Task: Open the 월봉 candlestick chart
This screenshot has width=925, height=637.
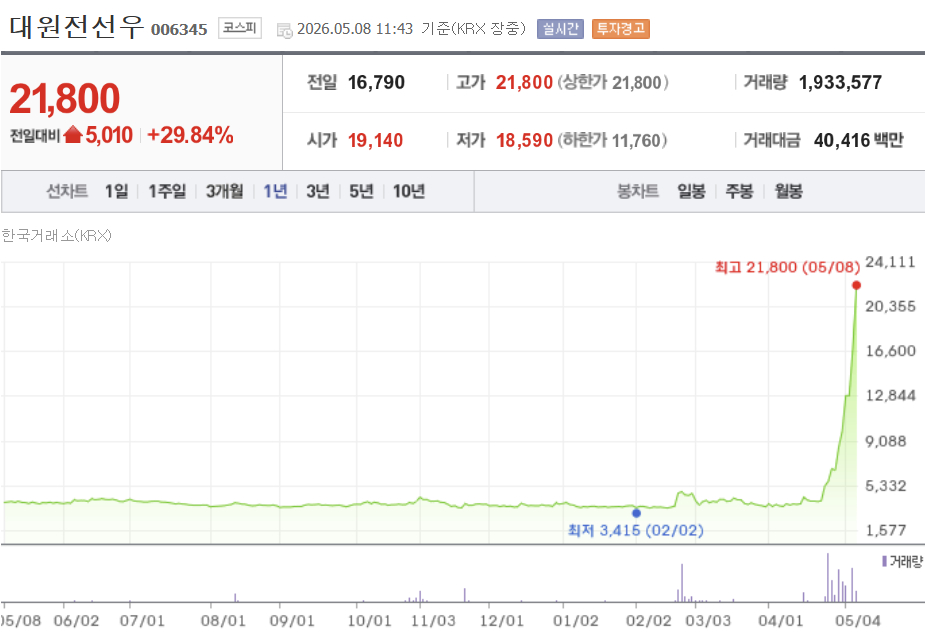Action: click(788, 191)
